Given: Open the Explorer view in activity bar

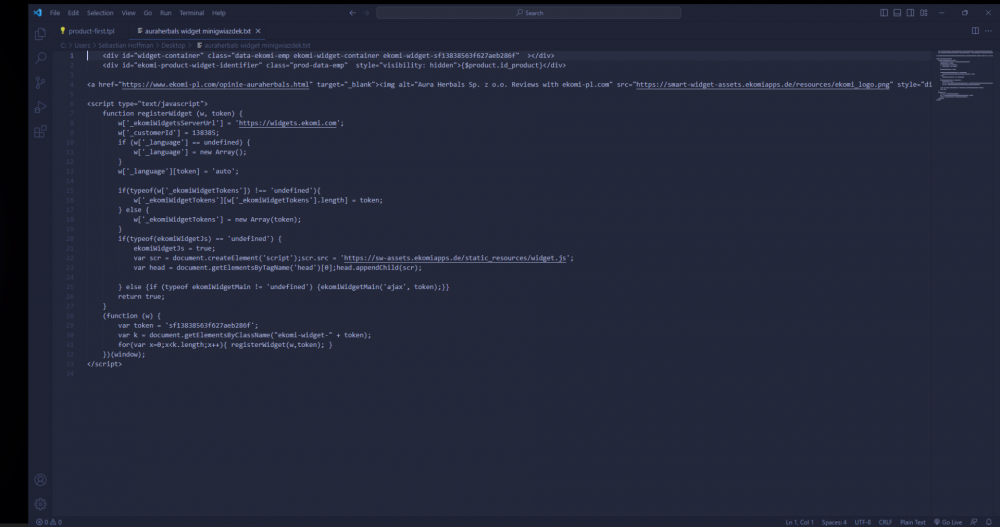Looking at the screenshot, I should [x=40, y=34].
